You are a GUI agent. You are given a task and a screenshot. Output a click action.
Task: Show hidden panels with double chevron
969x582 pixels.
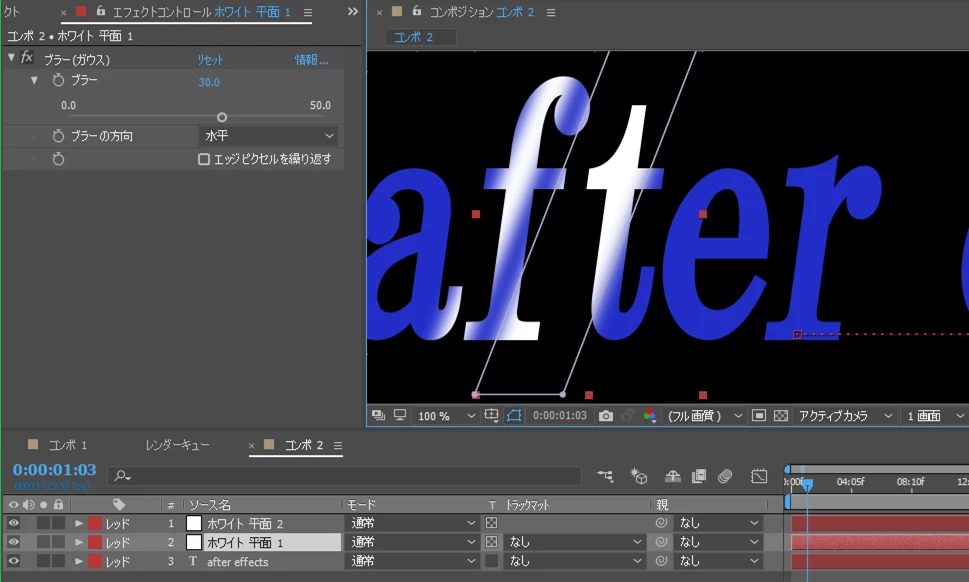pyautogui.click(x=353, y=11)
